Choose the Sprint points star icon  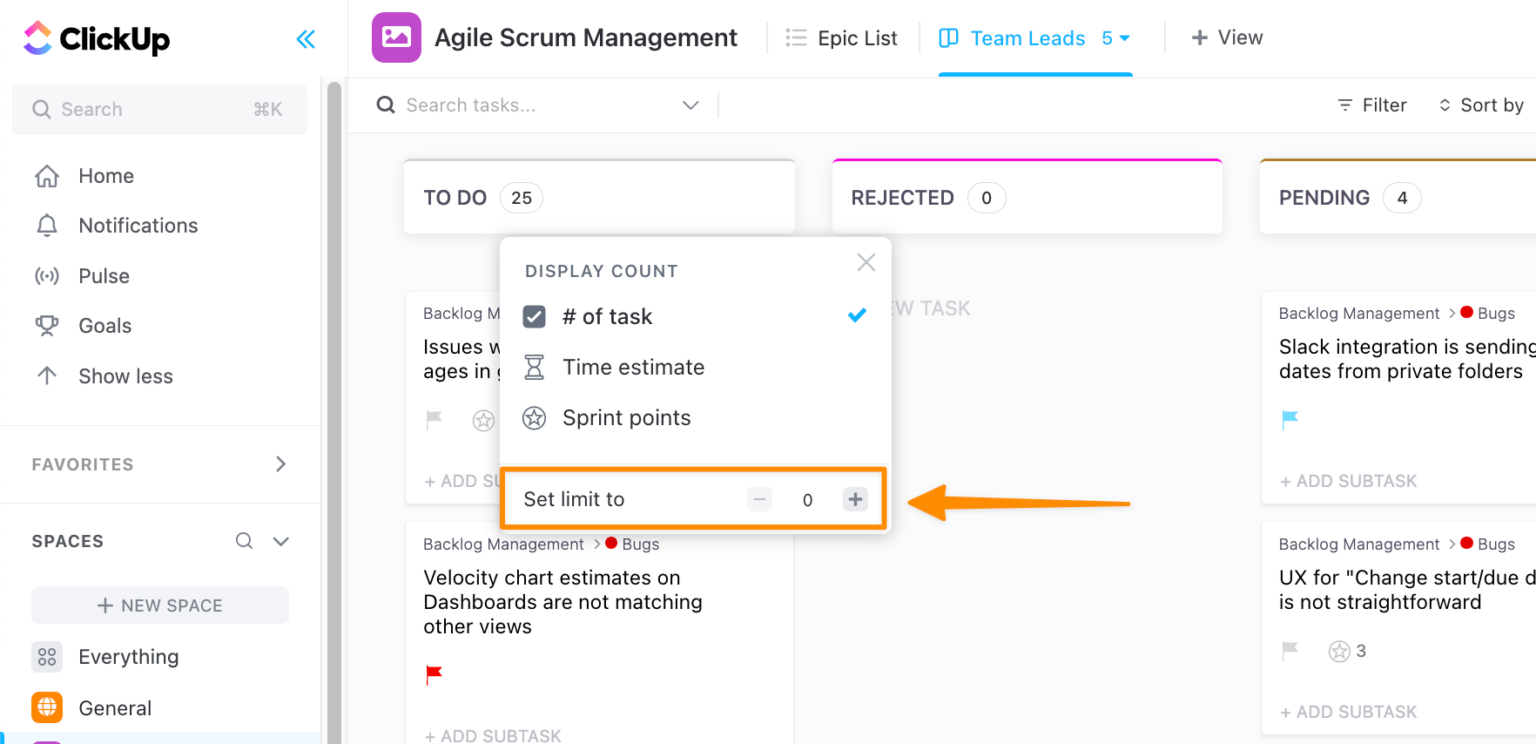click(x=534, y=417)
